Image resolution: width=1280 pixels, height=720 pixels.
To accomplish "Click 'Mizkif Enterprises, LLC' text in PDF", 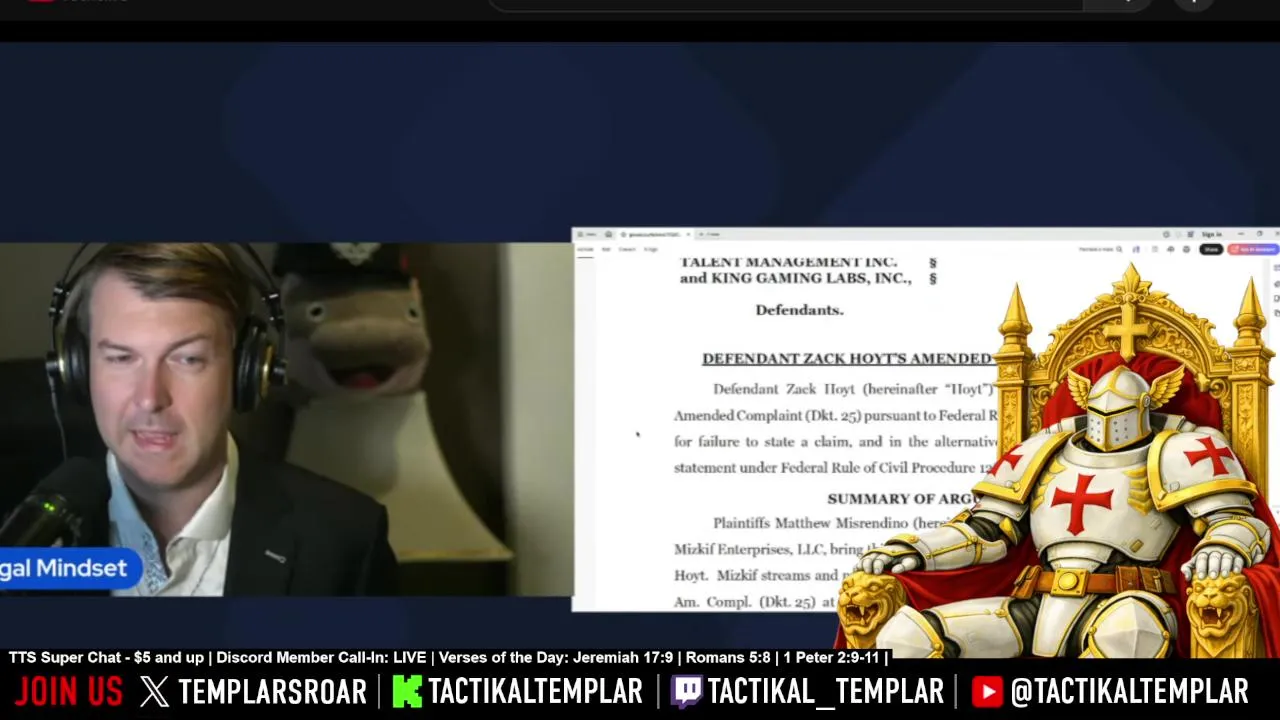I will pyautogui.click(x=748, y=549).
